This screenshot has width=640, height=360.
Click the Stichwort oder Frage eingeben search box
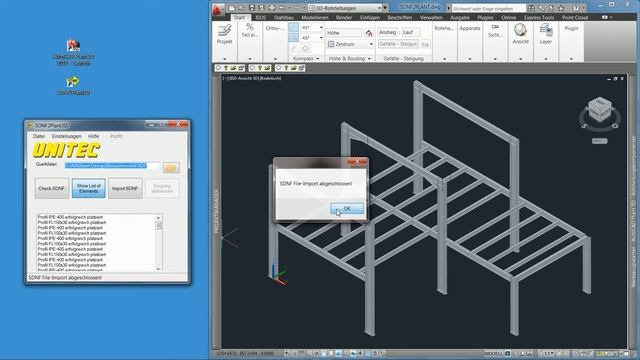489,8
